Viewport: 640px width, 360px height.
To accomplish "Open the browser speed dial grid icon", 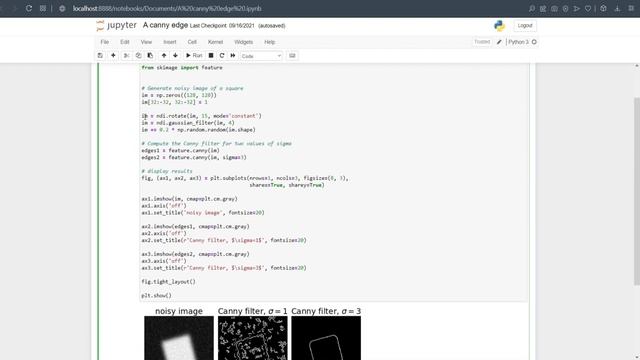I will 43,8.
